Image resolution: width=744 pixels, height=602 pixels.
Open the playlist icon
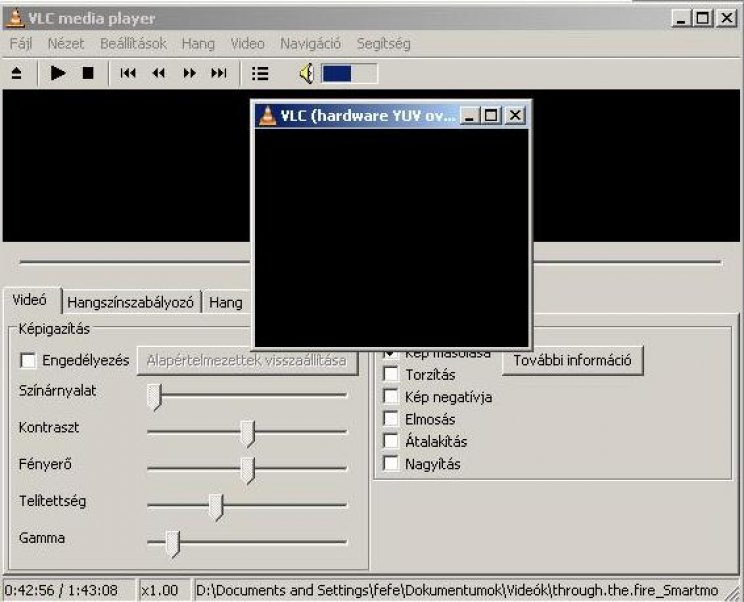[260, 73]
